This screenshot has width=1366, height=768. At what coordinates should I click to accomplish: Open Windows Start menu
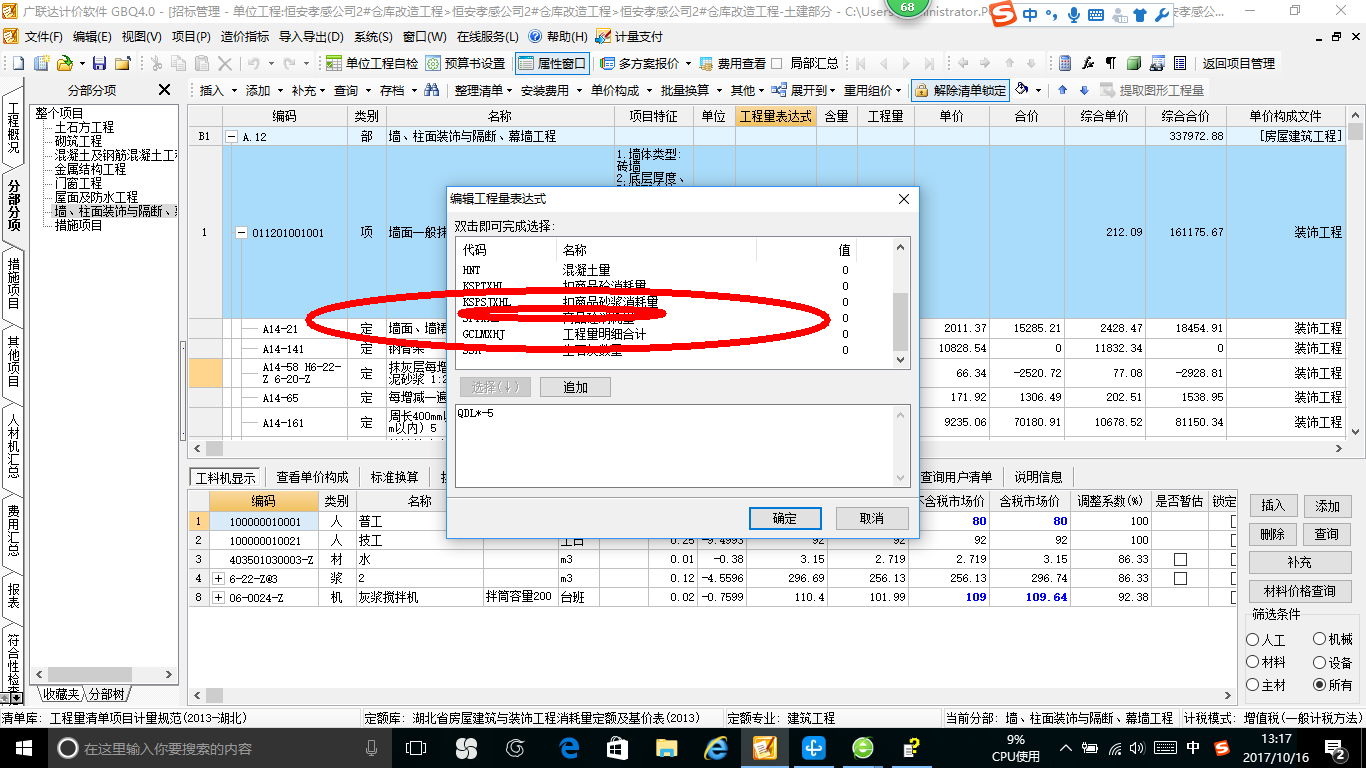pyautogui.click(x=22, y=747)
